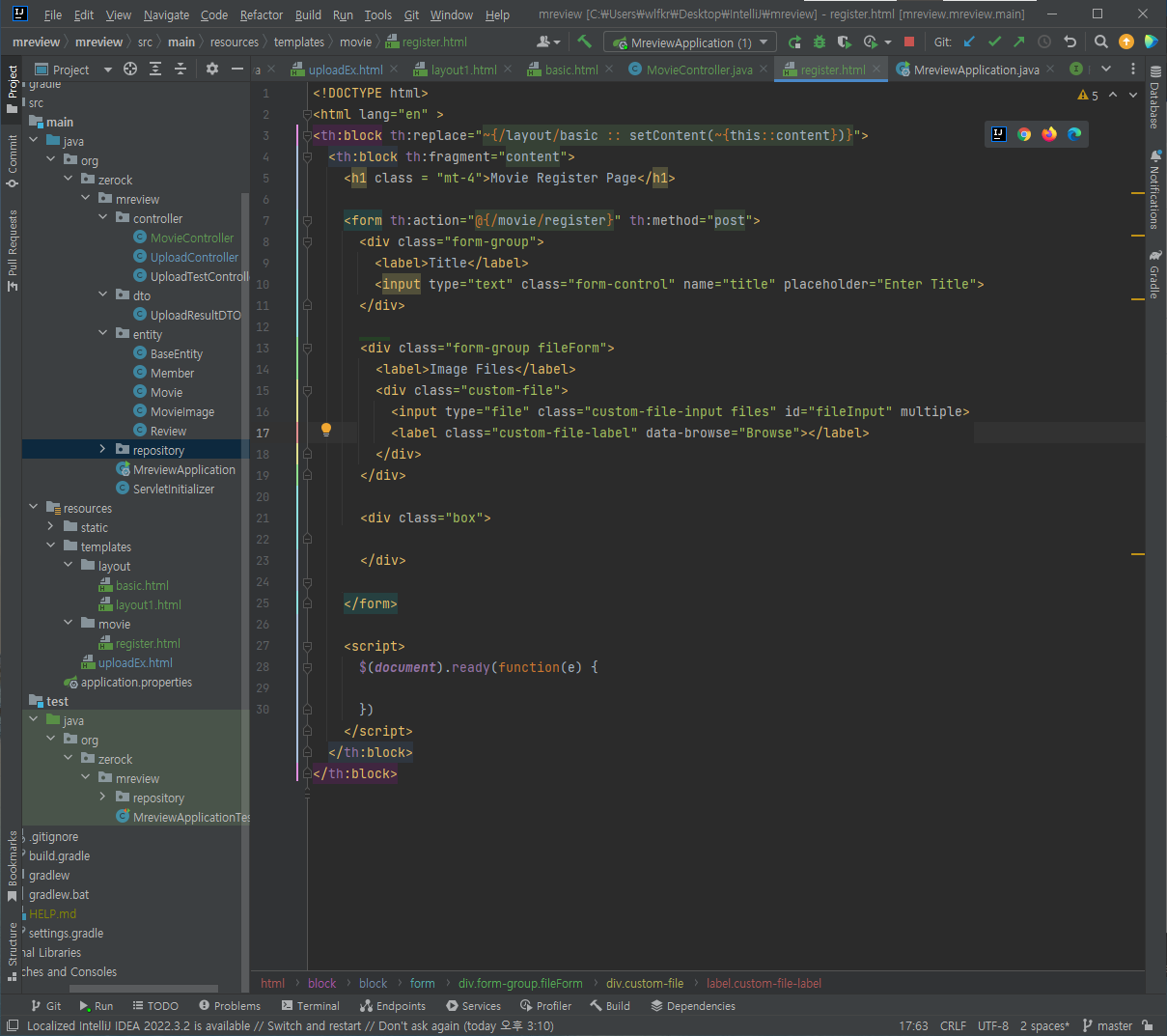Viewport: 1167px width, 1036px height.
Task: Show Git history with the clock icon
Action: click(x=1044, y=42)
